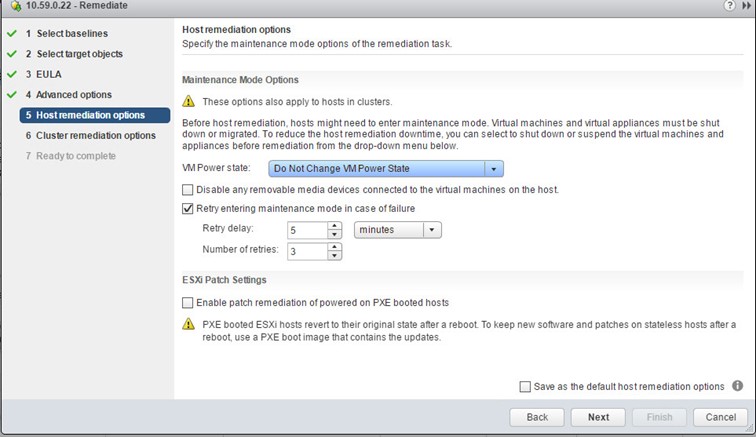Increase the Retry delay value
Screen dimensions: 756x437
point(335,226)
